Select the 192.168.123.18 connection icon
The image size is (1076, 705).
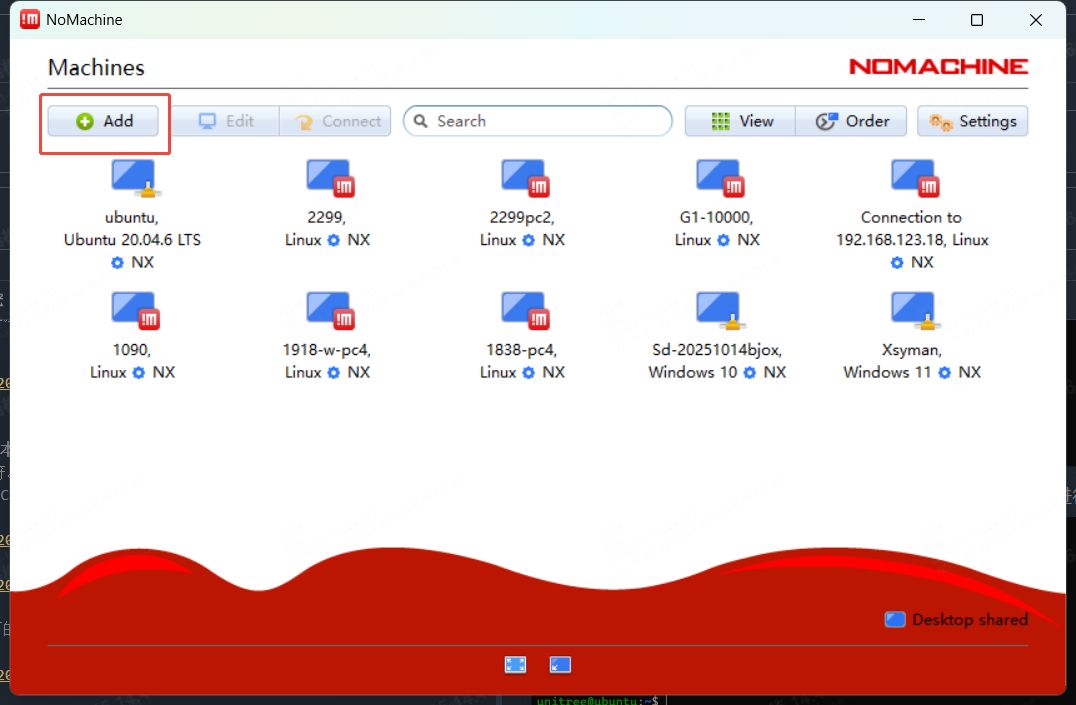point(915,178)
